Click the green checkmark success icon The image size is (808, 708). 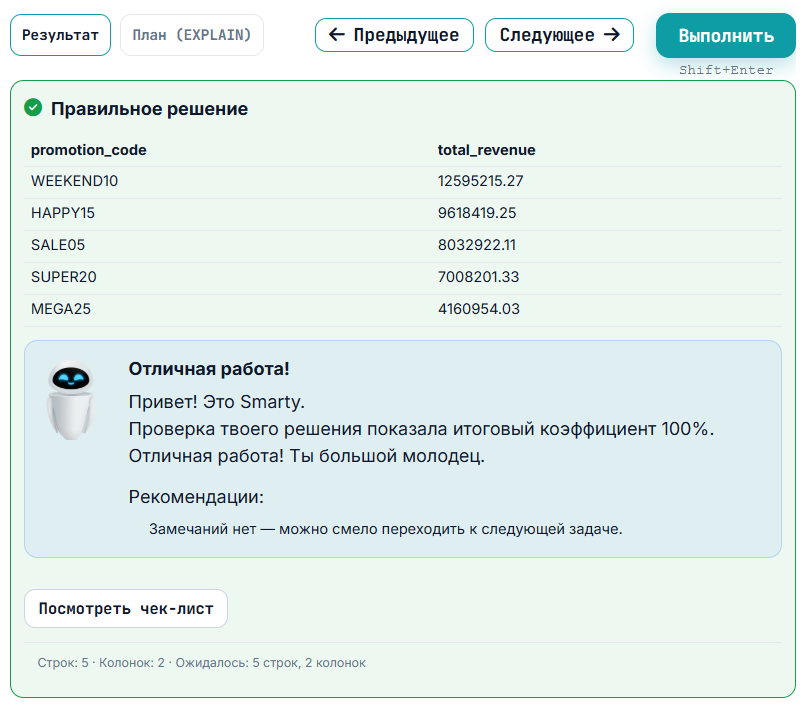click(x=32, y=108)
